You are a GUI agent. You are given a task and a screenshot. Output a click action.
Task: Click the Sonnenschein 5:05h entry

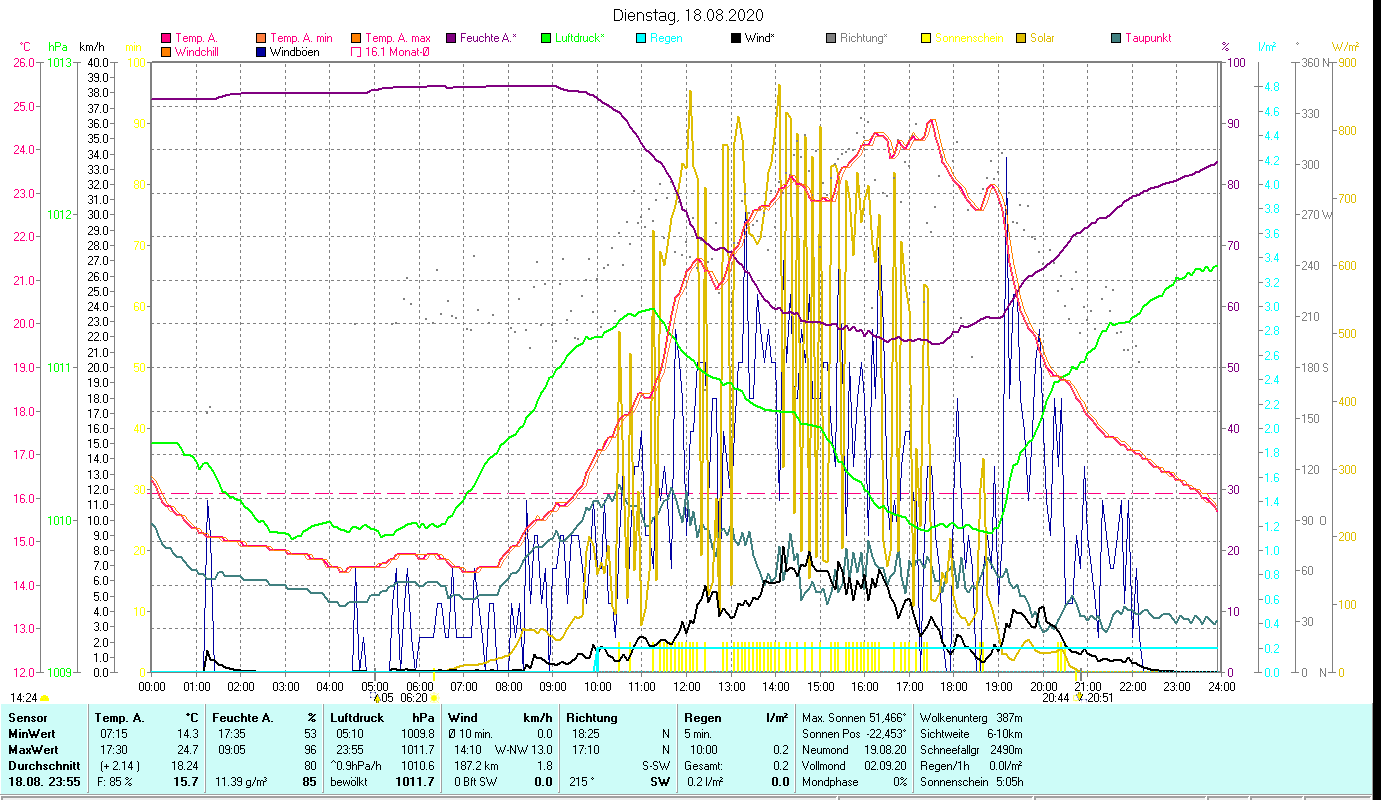[x=971, y=781]
